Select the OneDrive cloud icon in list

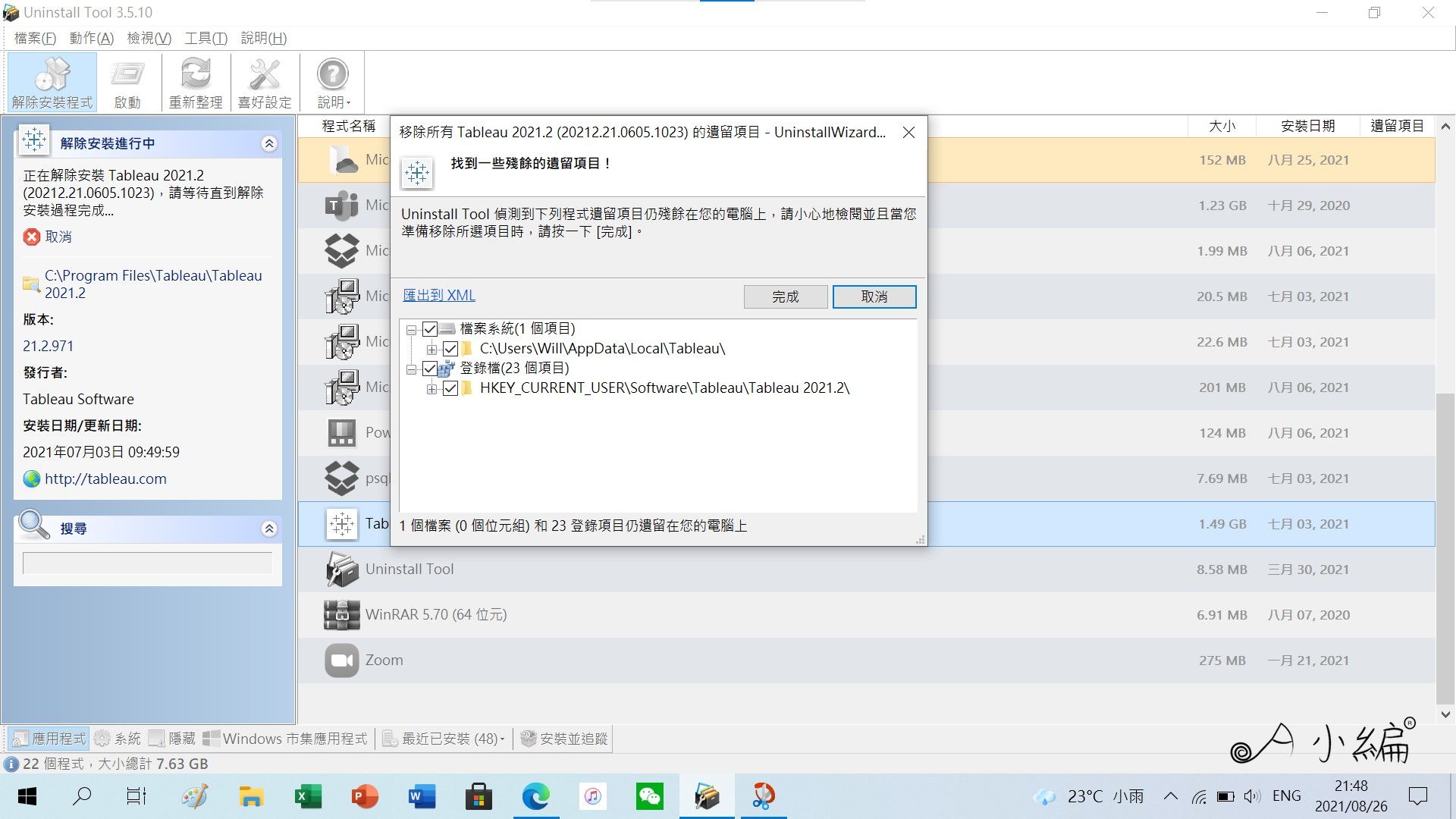tap(342, 160)
